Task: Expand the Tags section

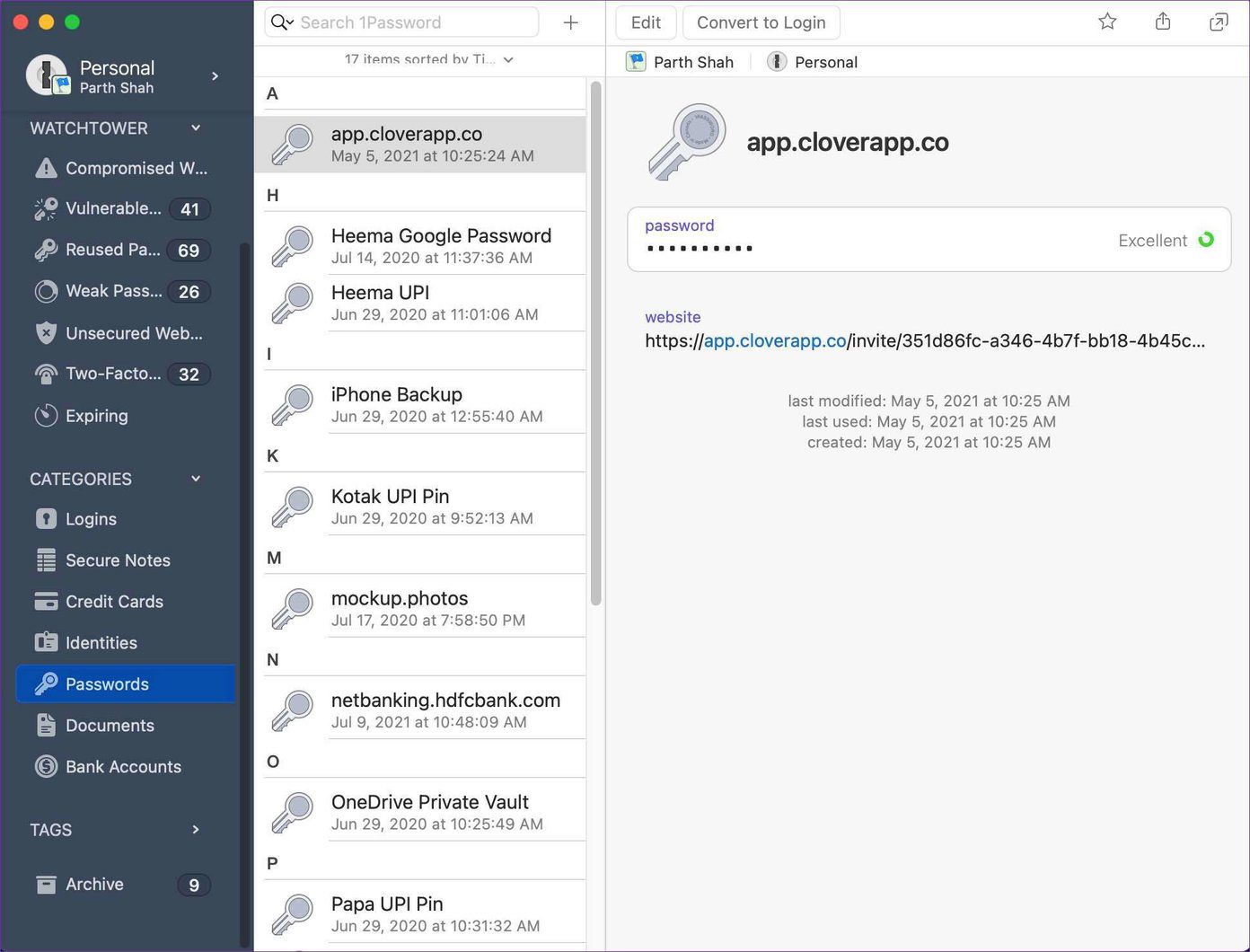Action: (x=196, y=830)
